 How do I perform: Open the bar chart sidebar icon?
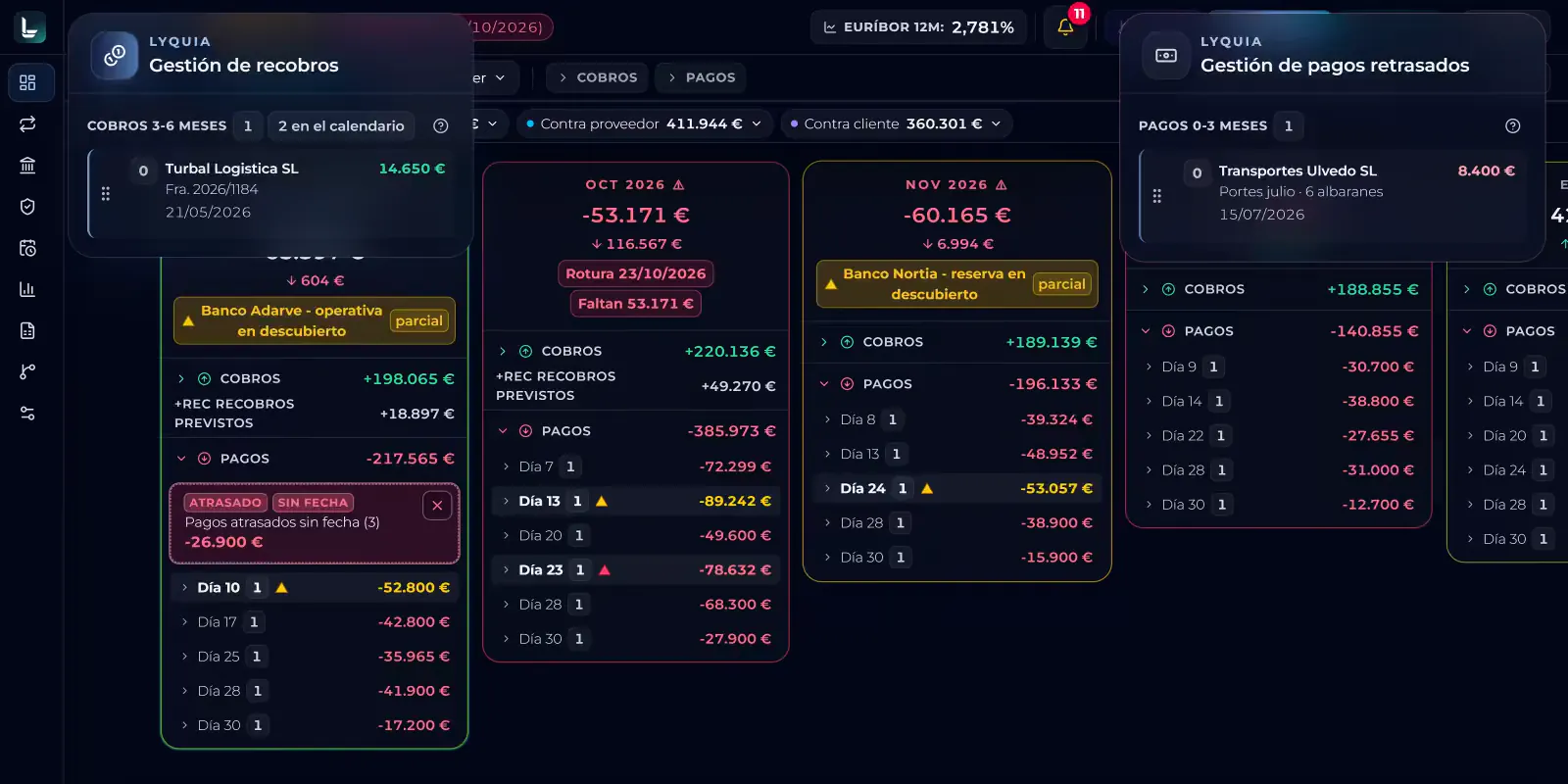coord(27,289)
